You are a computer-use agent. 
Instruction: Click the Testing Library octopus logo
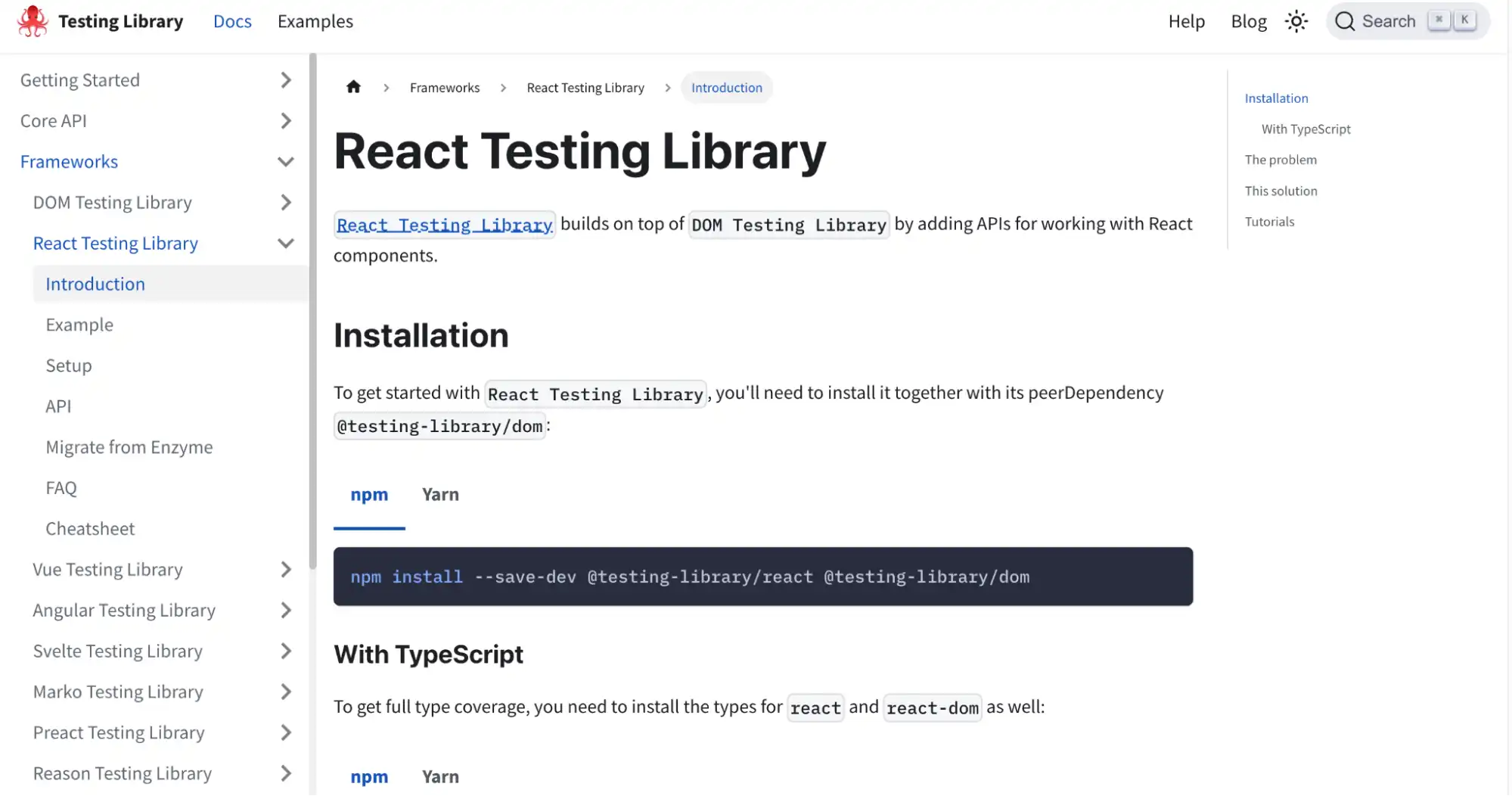coord(33,20)
